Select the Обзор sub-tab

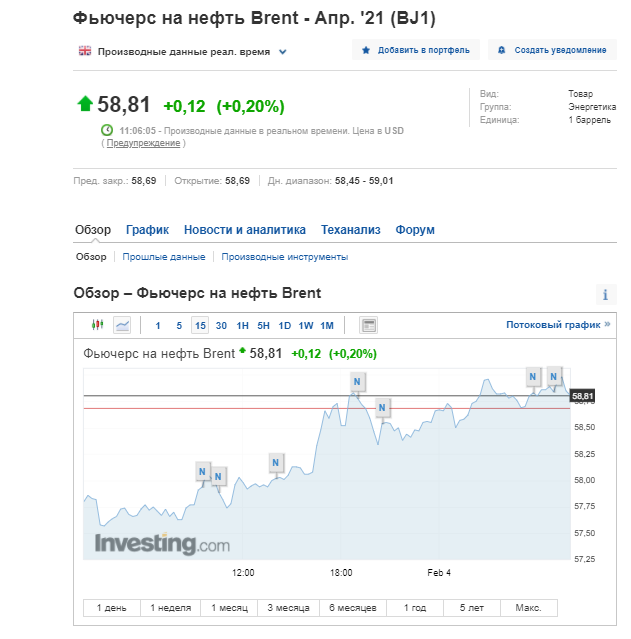coord(91,257)
